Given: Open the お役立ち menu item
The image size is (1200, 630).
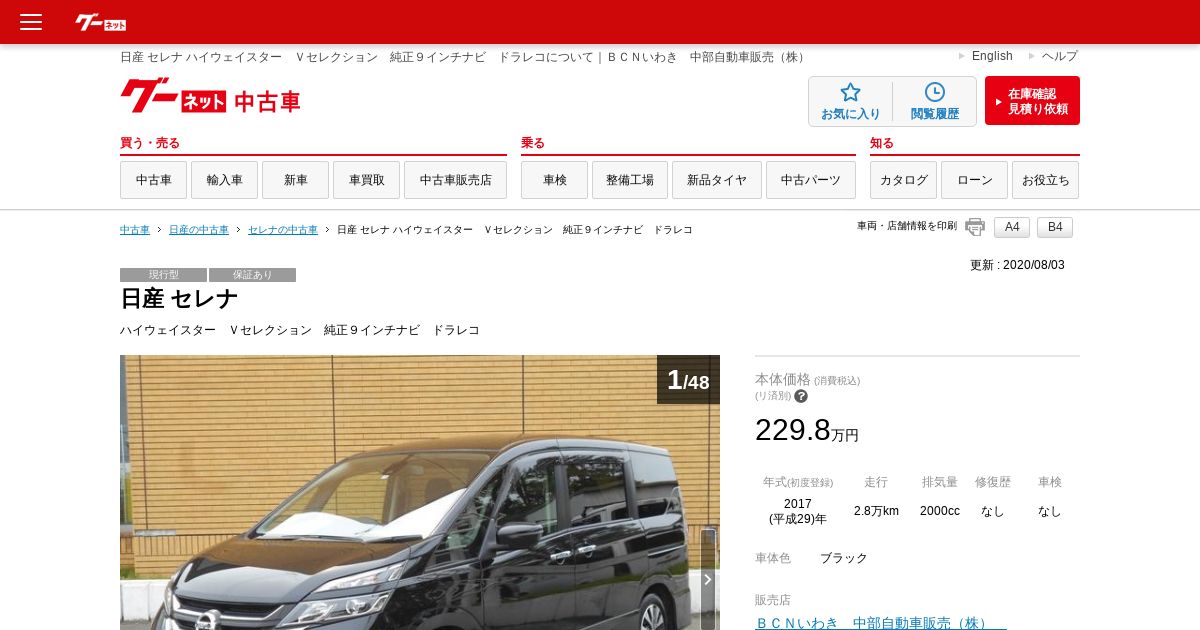Looking at the screenshot, I should [1045, 180].
